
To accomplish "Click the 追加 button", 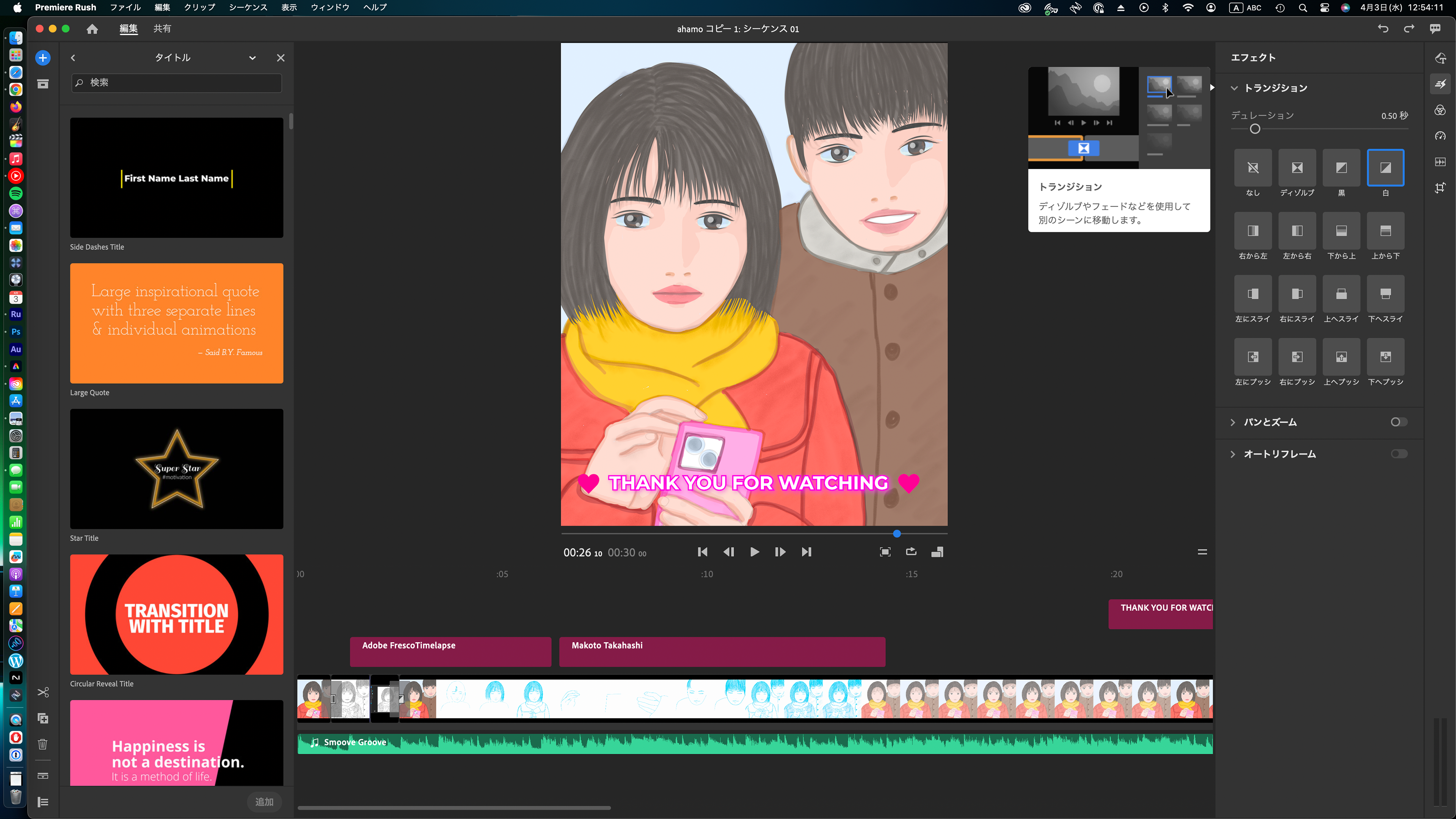I will click(265, 802).
